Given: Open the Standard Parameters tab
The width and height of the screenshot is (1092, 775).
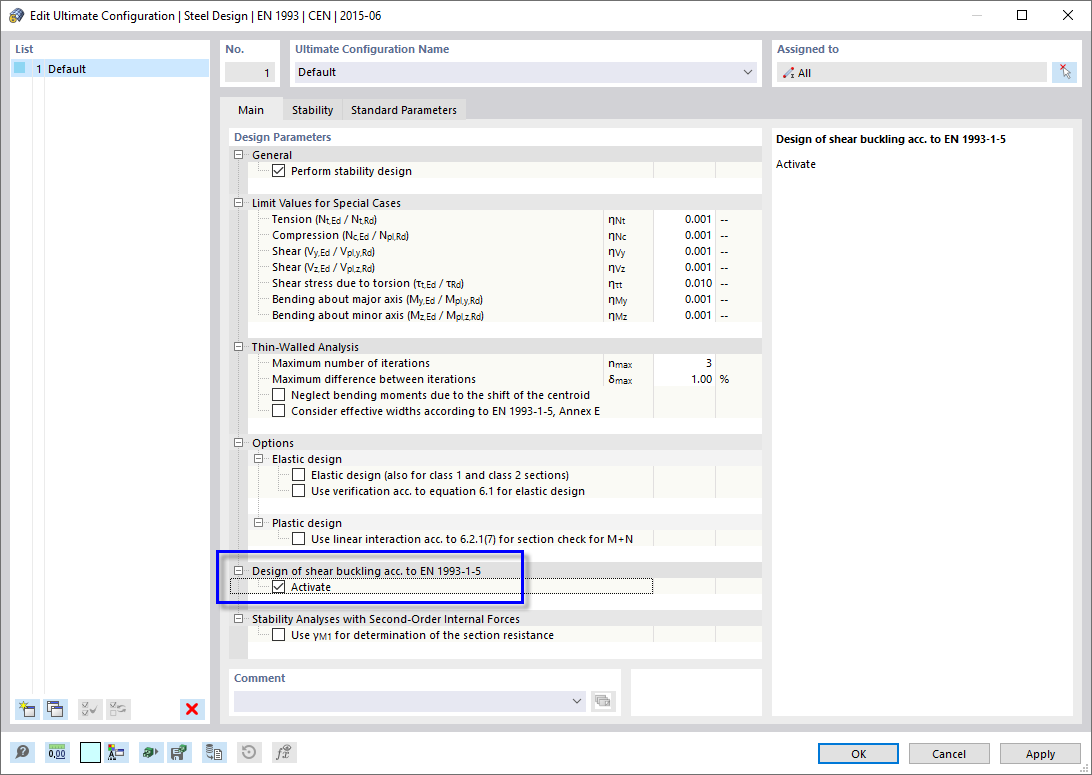Looking at the screenshot, I should click(403, 109).
